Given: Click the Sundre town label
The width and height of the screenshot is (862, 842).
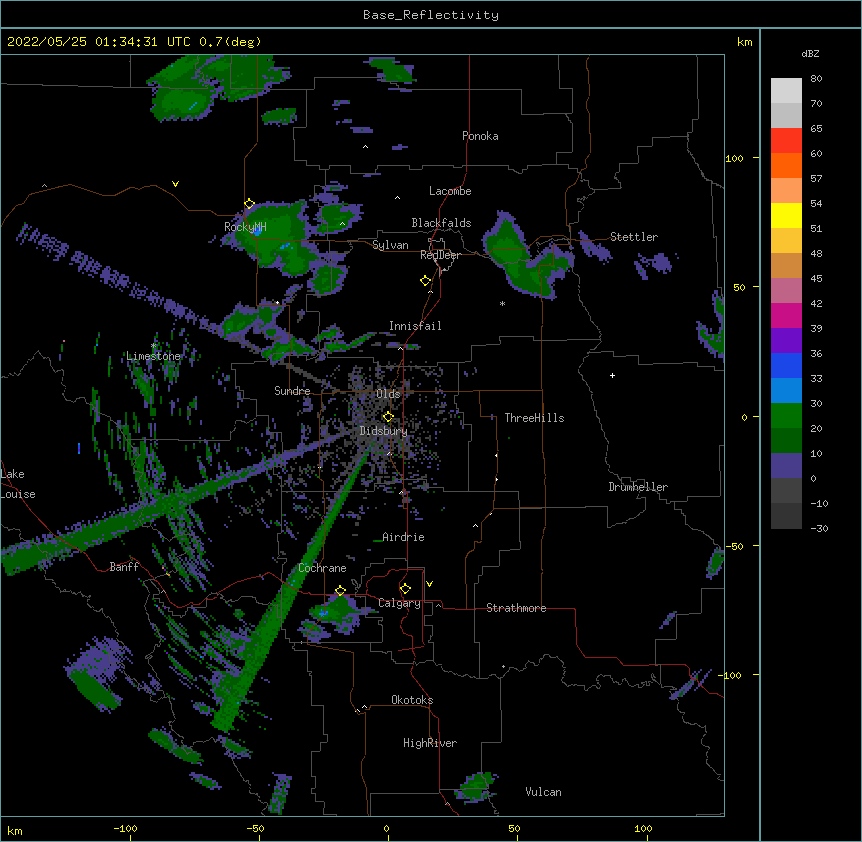Looking at the screenshot, I should tap(292, 391).
